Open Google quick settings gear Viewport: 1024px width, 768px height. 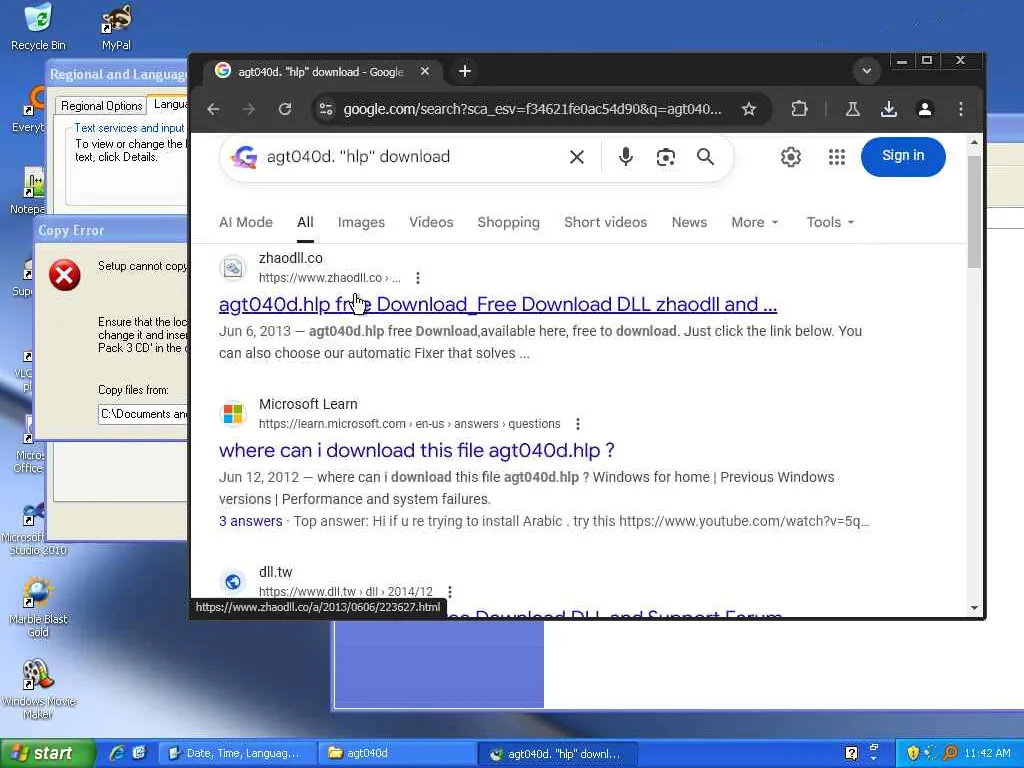[x=791, y=157]
